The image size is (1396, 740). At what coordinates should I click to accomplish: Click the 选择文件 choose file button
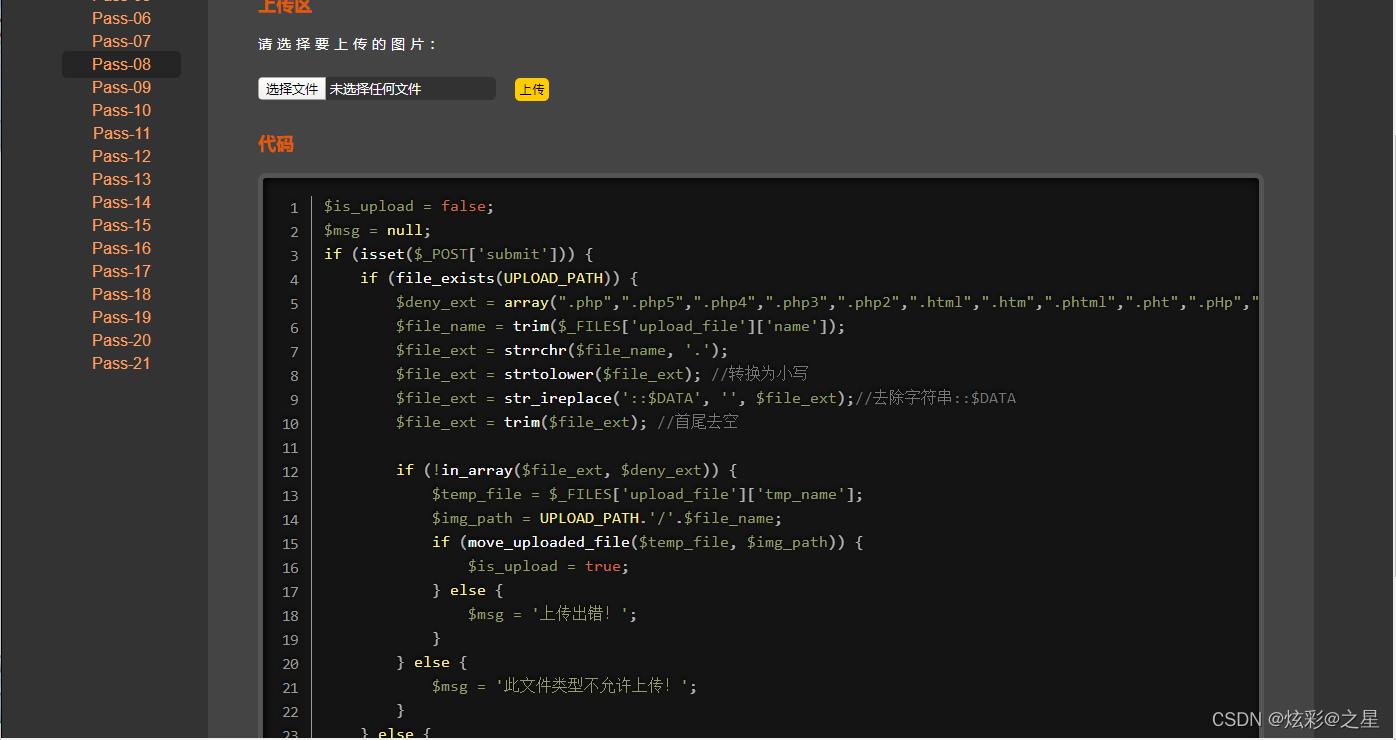[x=292, y=89]
